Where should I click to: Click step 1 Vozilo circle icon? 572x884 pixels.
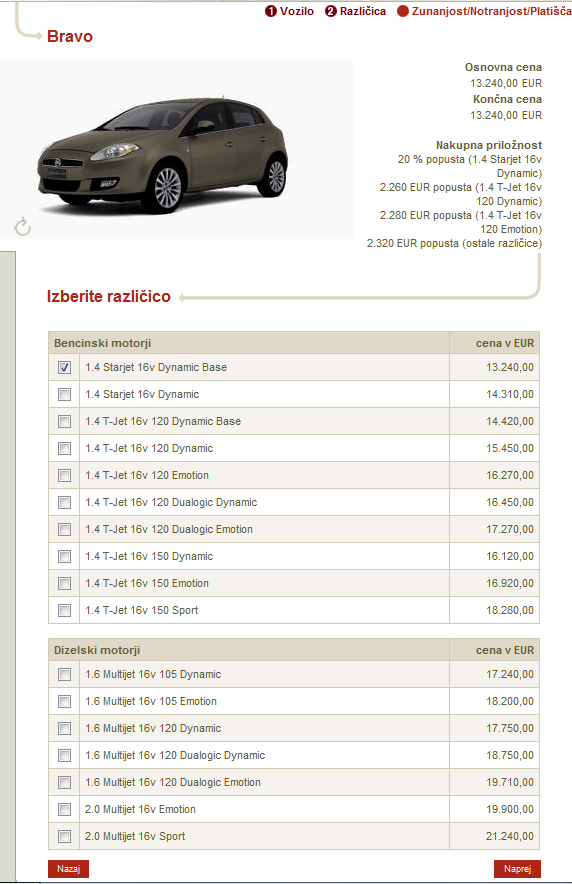pyautogui.click(x=271, y=11)
